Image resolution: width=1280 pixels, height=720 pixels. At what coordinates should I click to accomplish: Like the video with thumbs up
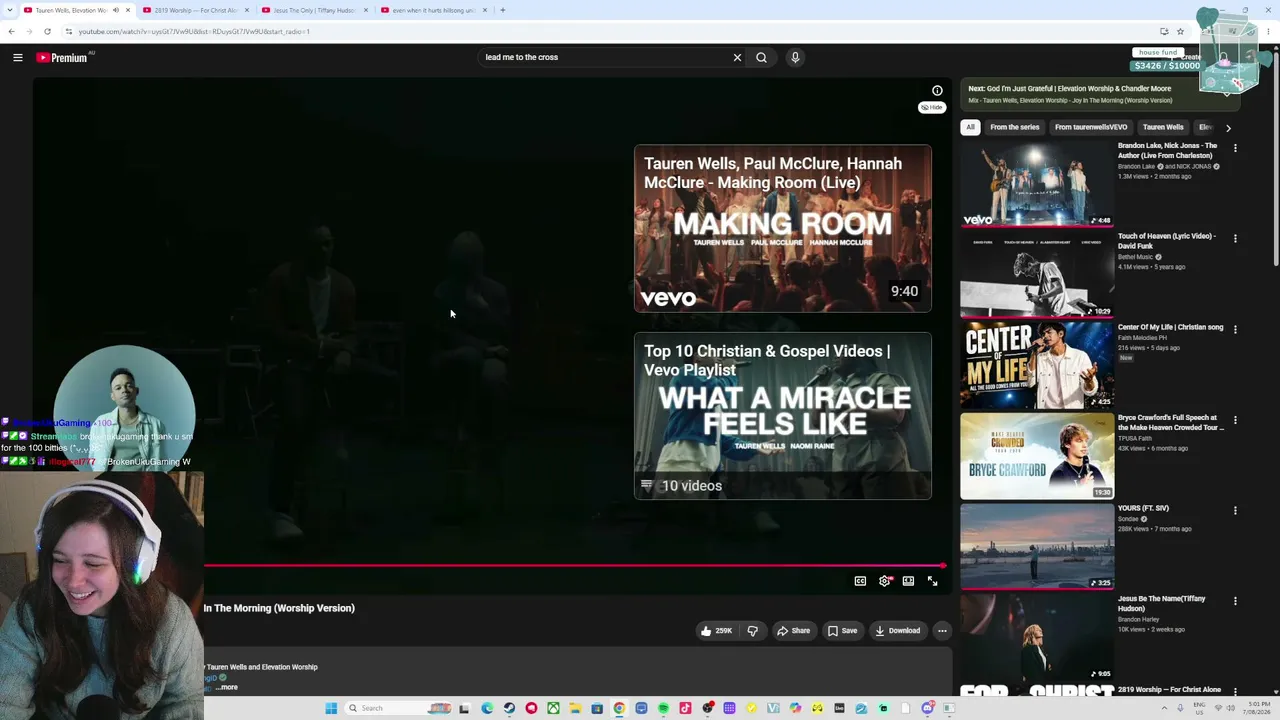(x=716, y=631)
